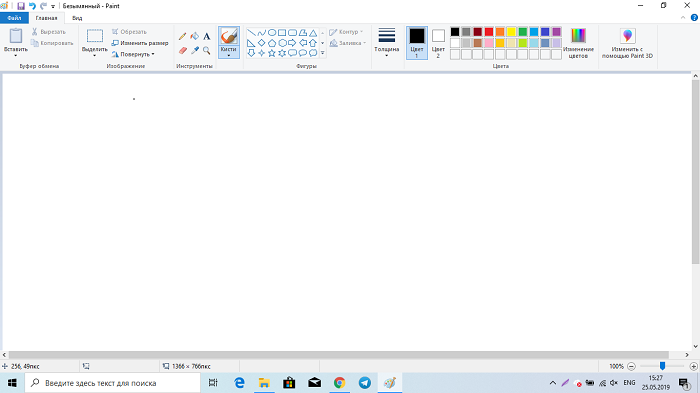The height and width of the screenshot is (393, 700).
Task: Click Resize (Изменить размер) button
Action: (x=140, y=43)
